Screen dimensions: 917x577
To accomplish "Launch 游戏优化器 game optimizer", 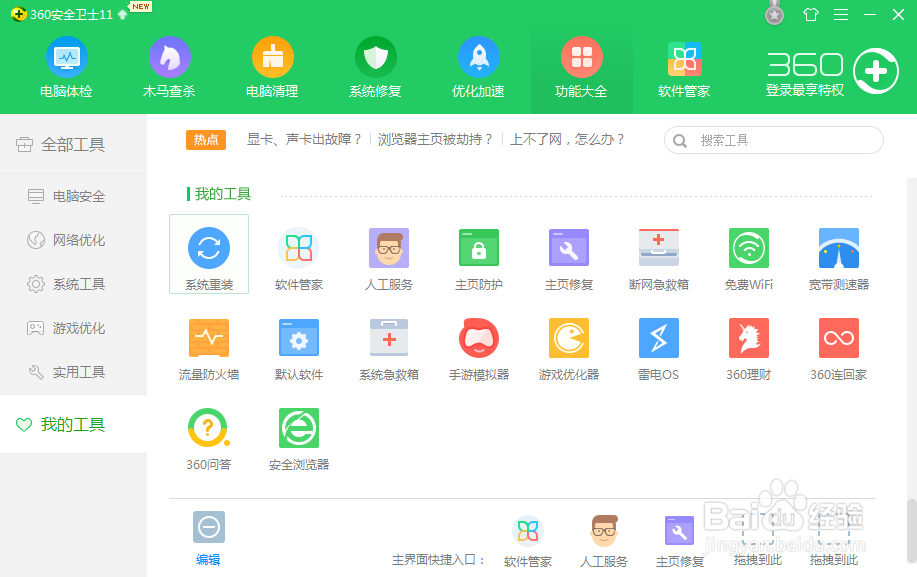I will tap(569, 349).
